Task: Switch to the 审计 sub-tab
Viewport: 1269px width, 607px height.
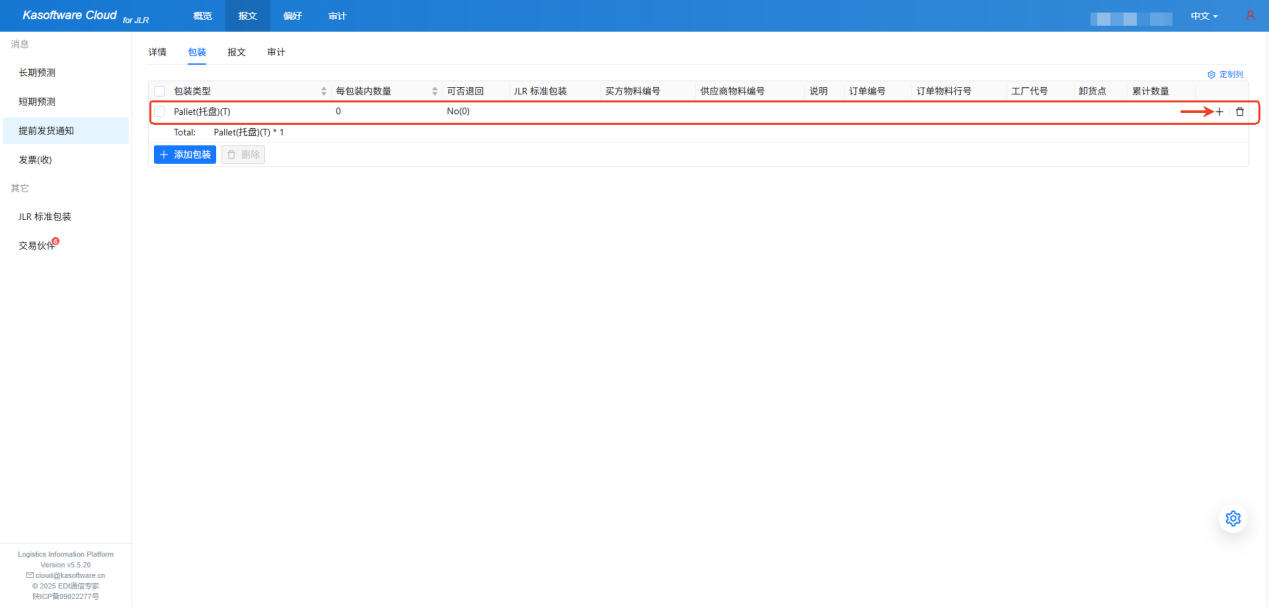Action: (x=276, y=52)
